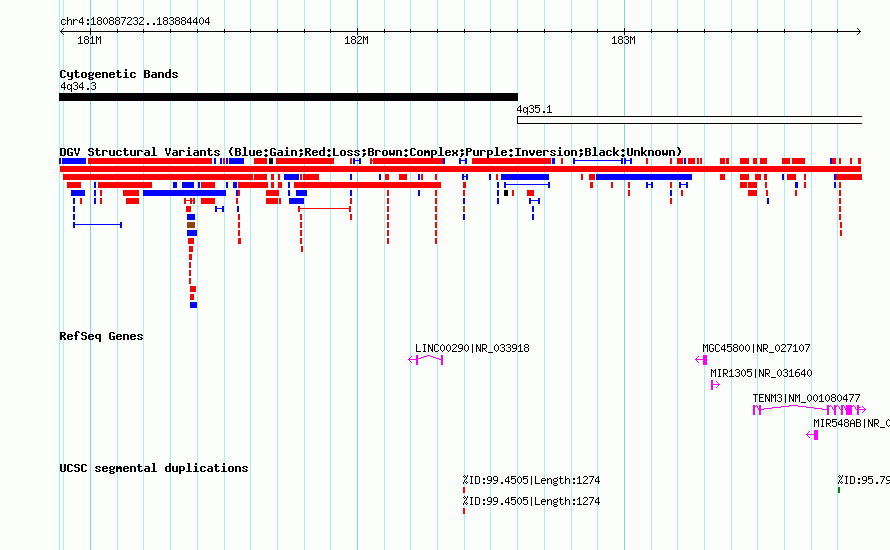Click the chr4:180887232..183884404 coordinates label

point(135,21)
